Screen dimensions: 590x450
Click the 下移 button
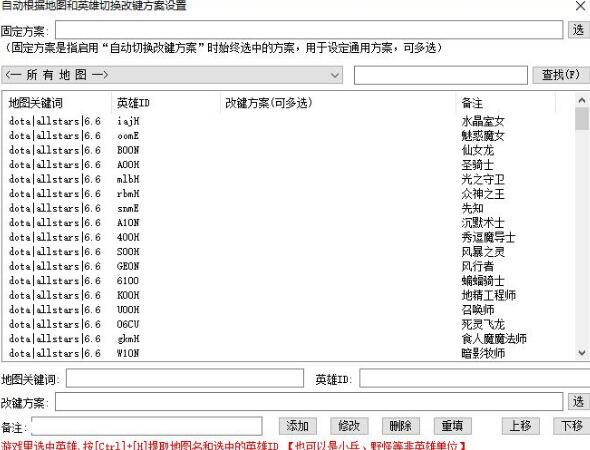coord(572,426)
